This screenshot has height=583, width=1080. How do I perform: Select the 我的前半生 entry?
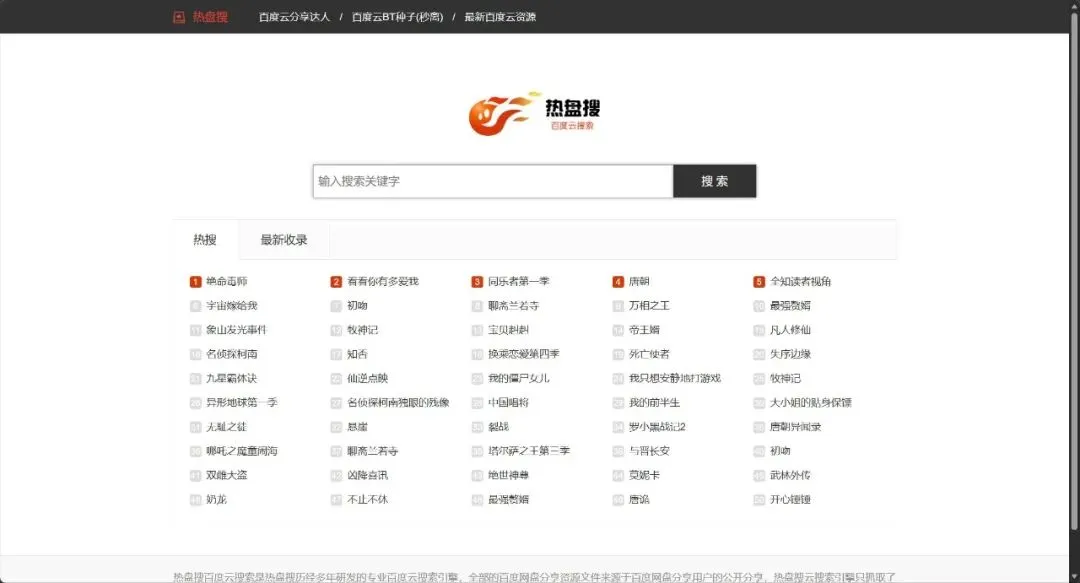point(654,402)
